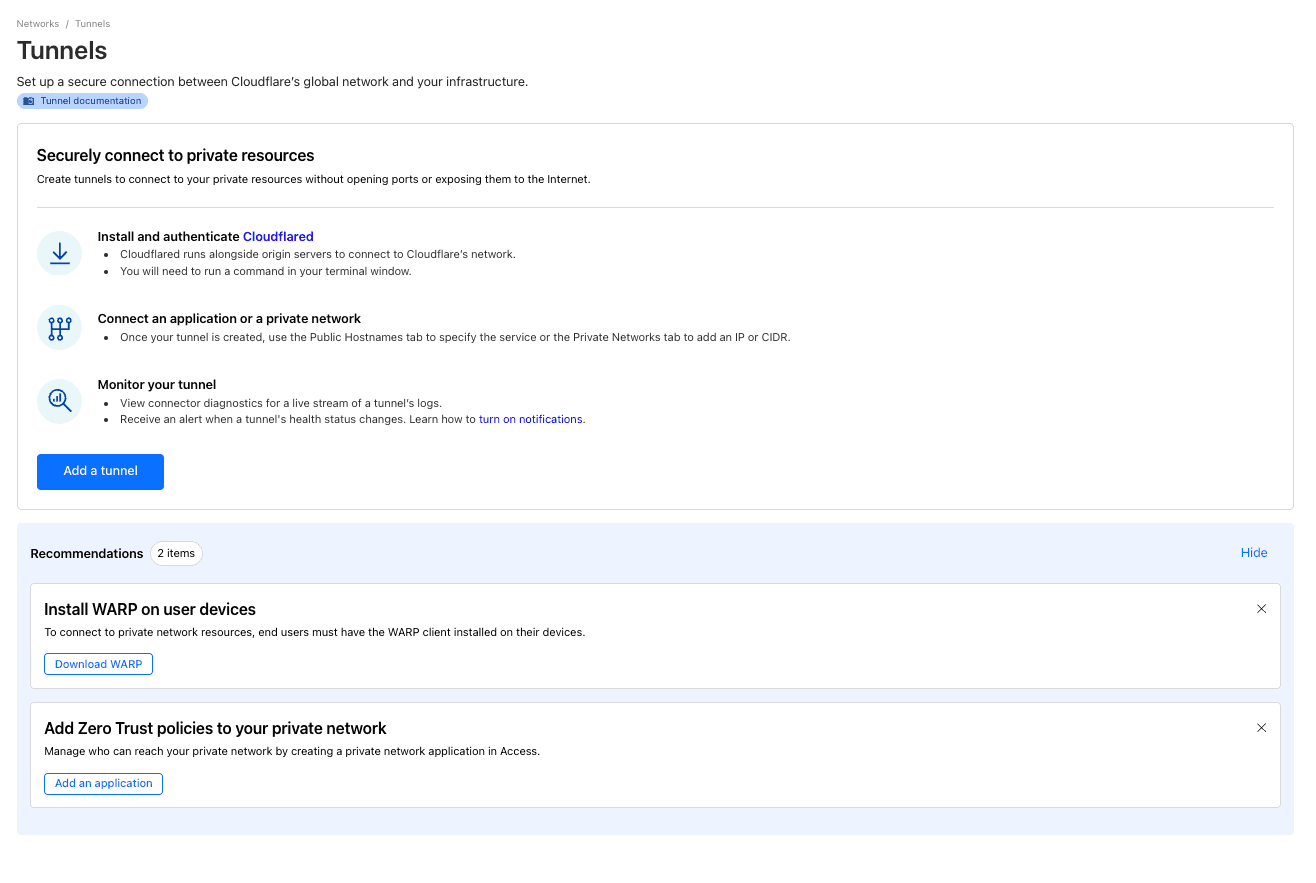Click the network connection nodes icon

pos(59,328)
